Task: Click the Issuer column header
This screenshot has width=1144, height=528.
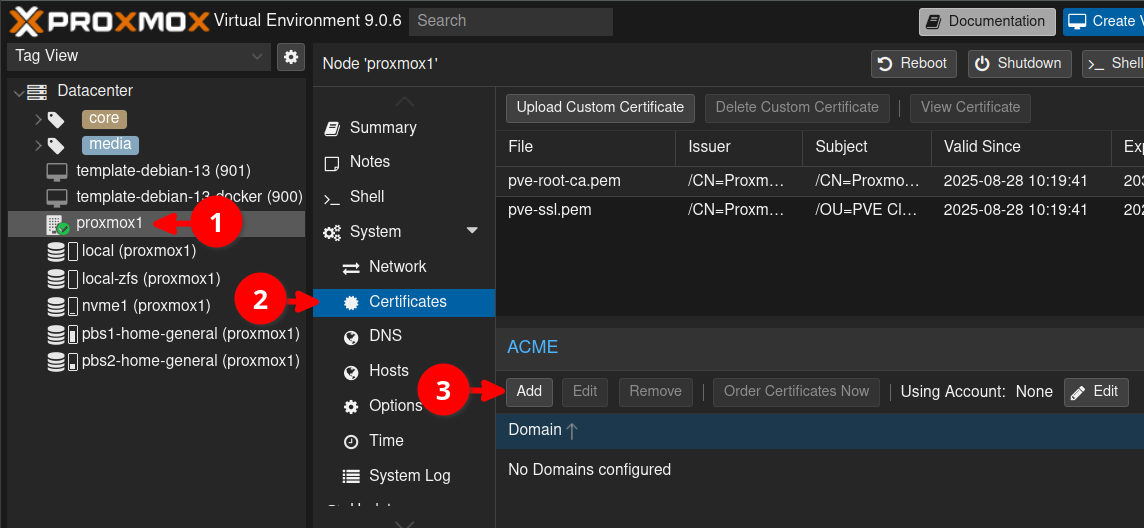Action: click(x=739, y=147)
